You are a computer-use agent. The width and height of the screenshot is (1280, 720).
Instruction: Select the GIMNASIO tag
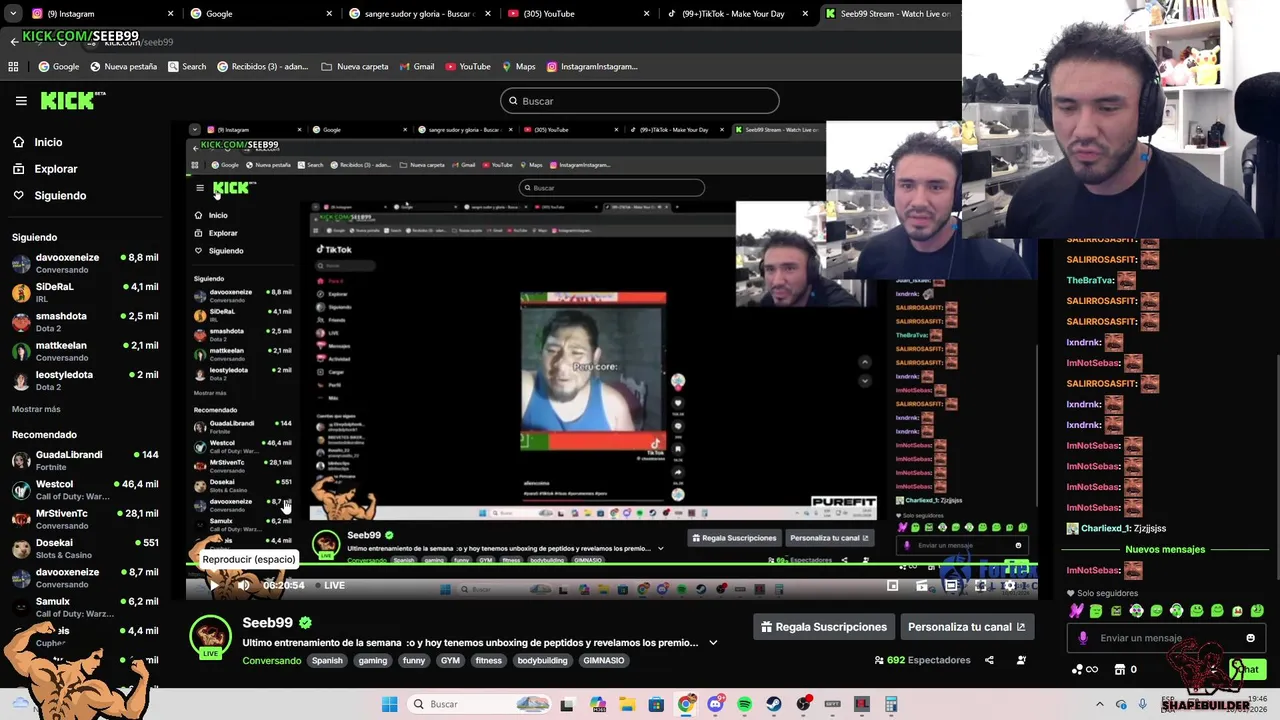pyautogui.click(x=603, y=661)
